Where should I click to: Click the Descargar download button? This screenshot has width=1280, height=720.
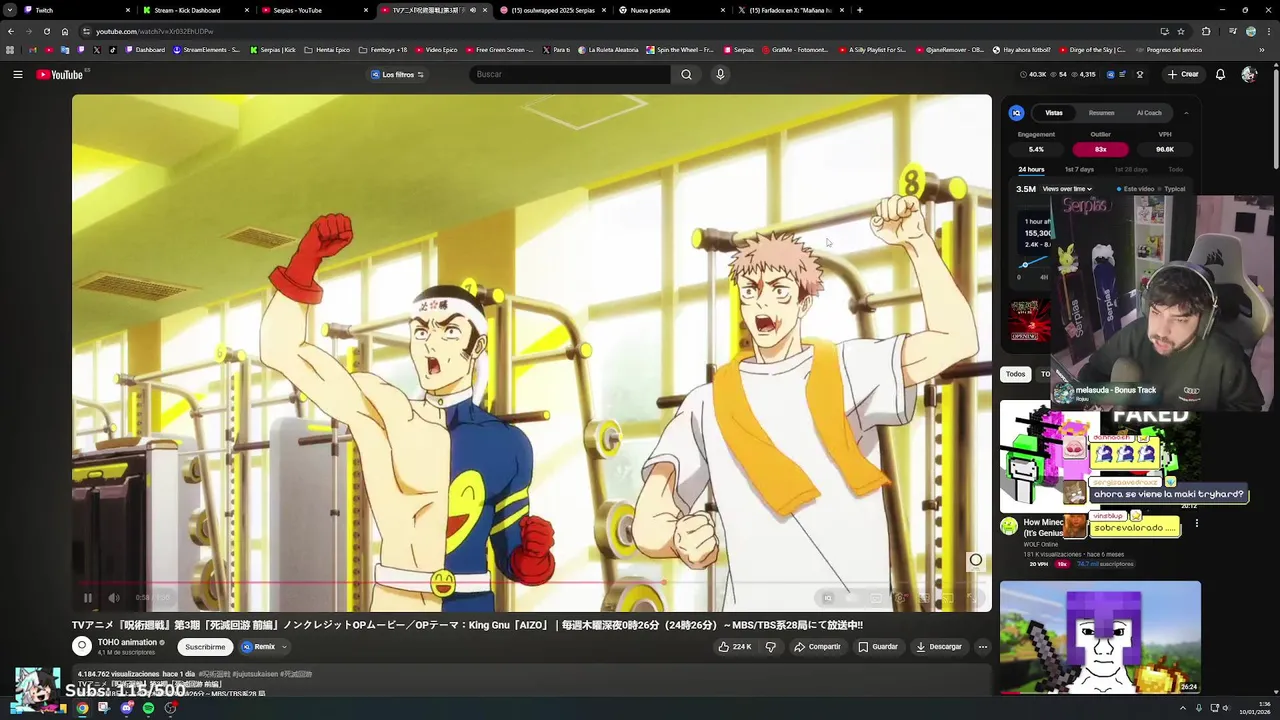(939, 647)
